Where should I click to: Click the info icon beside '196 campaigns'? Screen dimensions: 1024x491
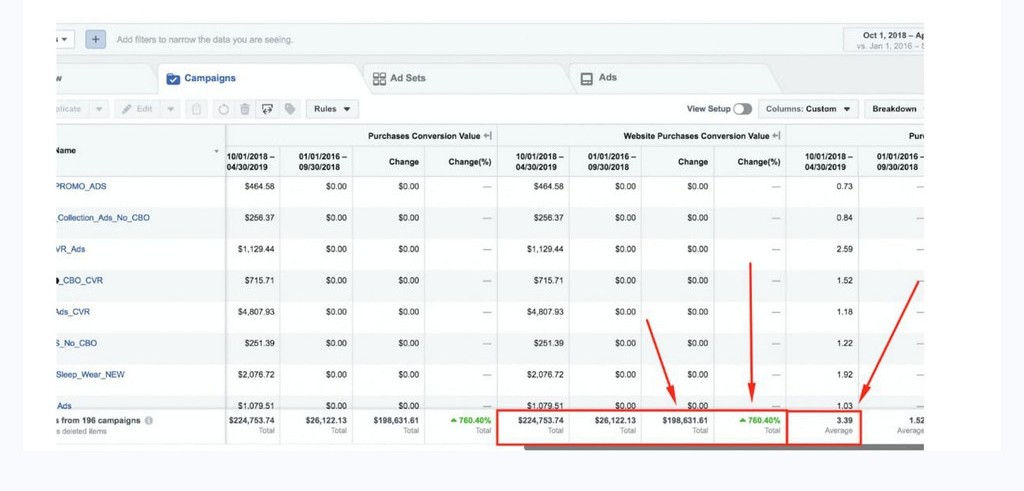click(x=149, y=420)
